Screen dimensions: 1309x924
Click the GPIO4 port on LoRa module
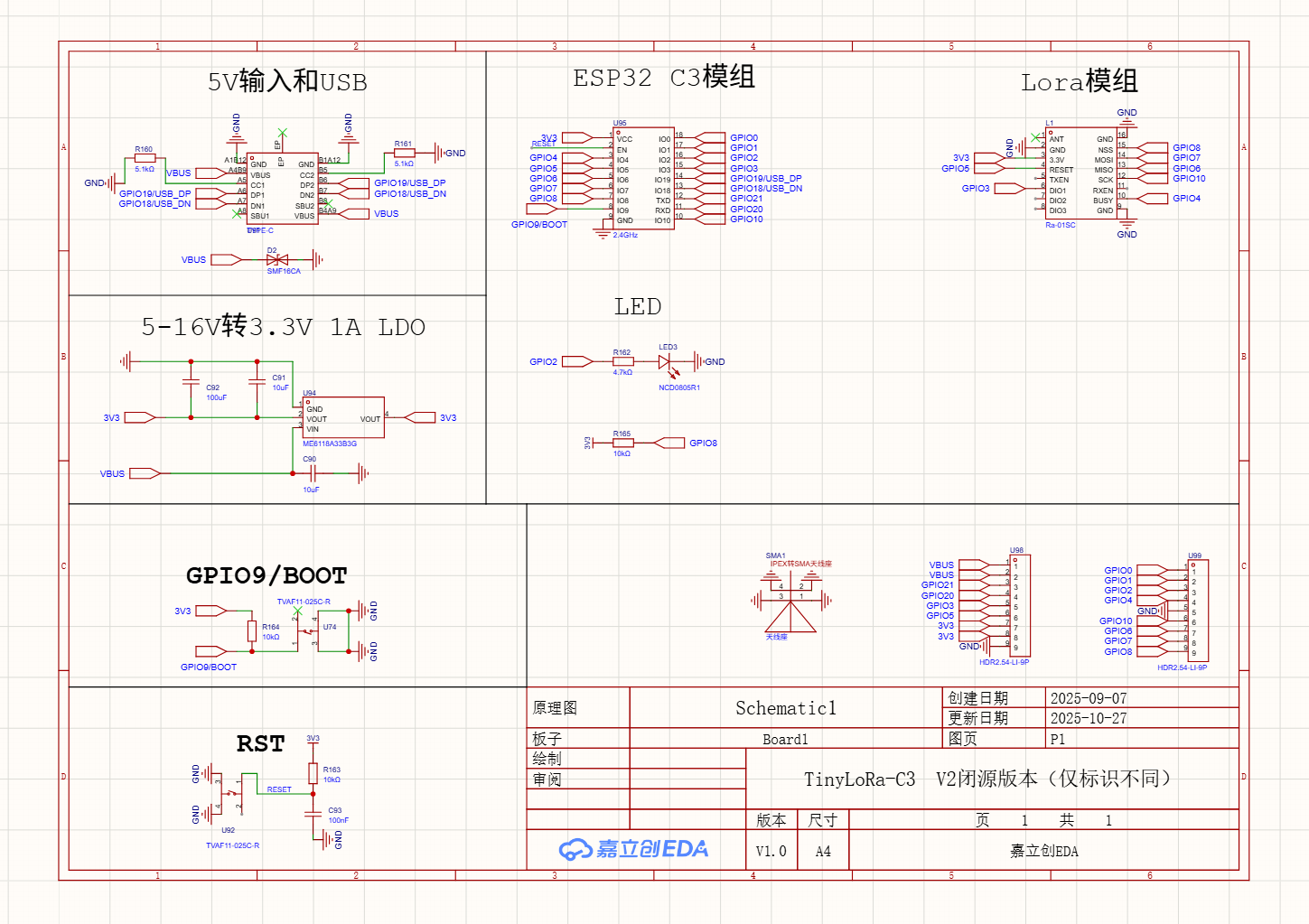tap(1152, 199)
